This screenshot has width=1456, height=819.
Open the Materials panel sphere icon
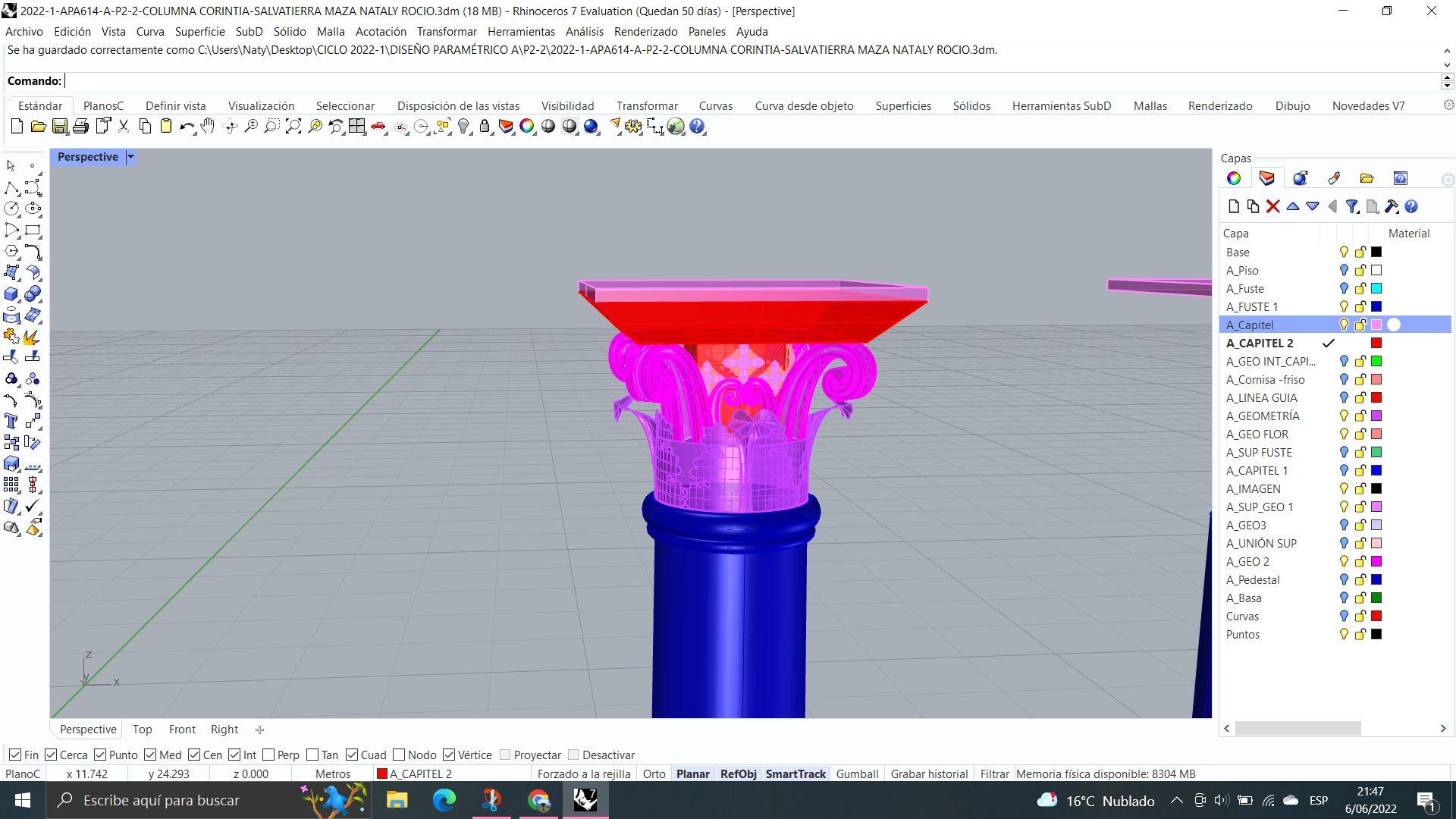tap(1300, 178)
